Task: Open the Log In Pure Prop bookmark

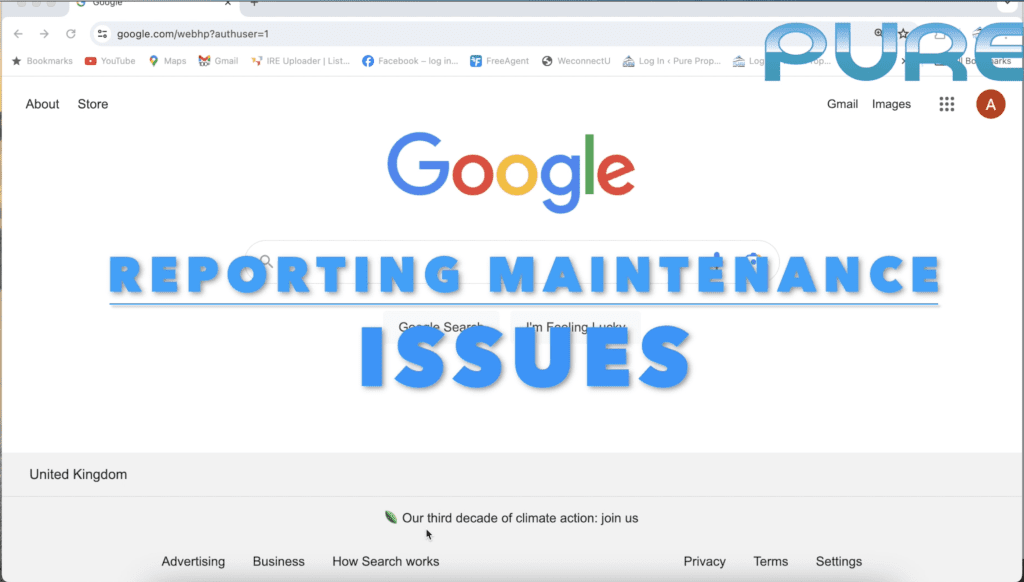Action: click(x=672, y=61)
